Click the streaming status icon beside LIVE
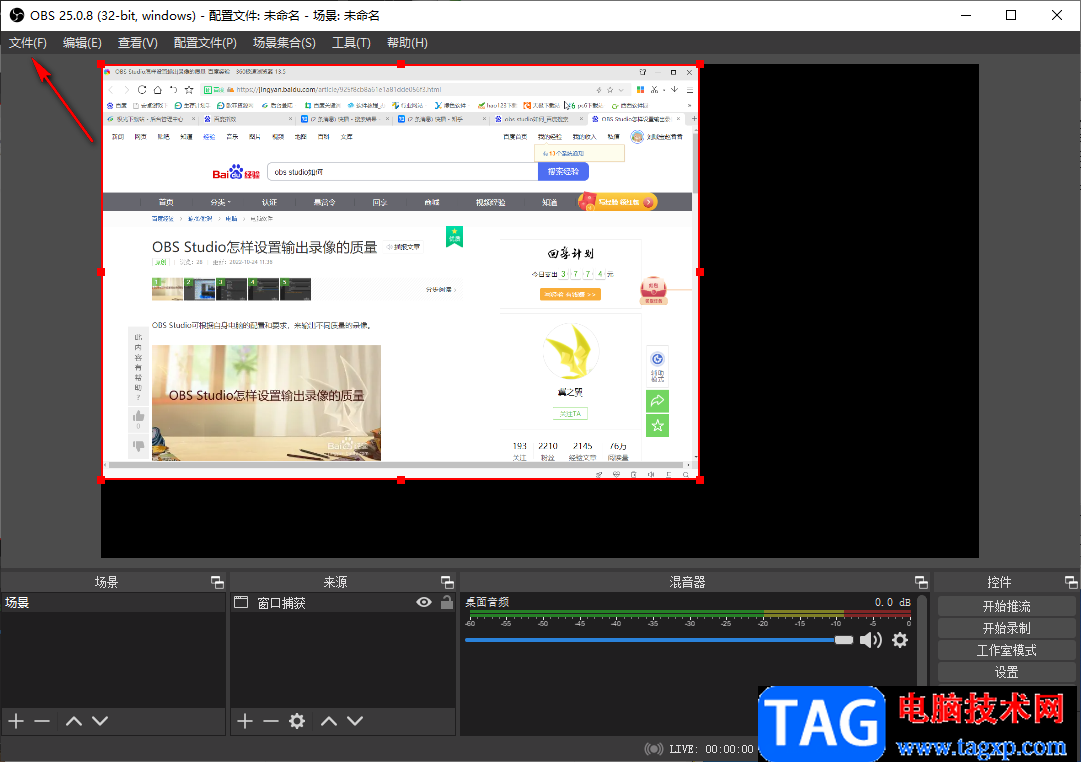The width and height of the screenshot is (1081, 762). (x=654, y=749)
